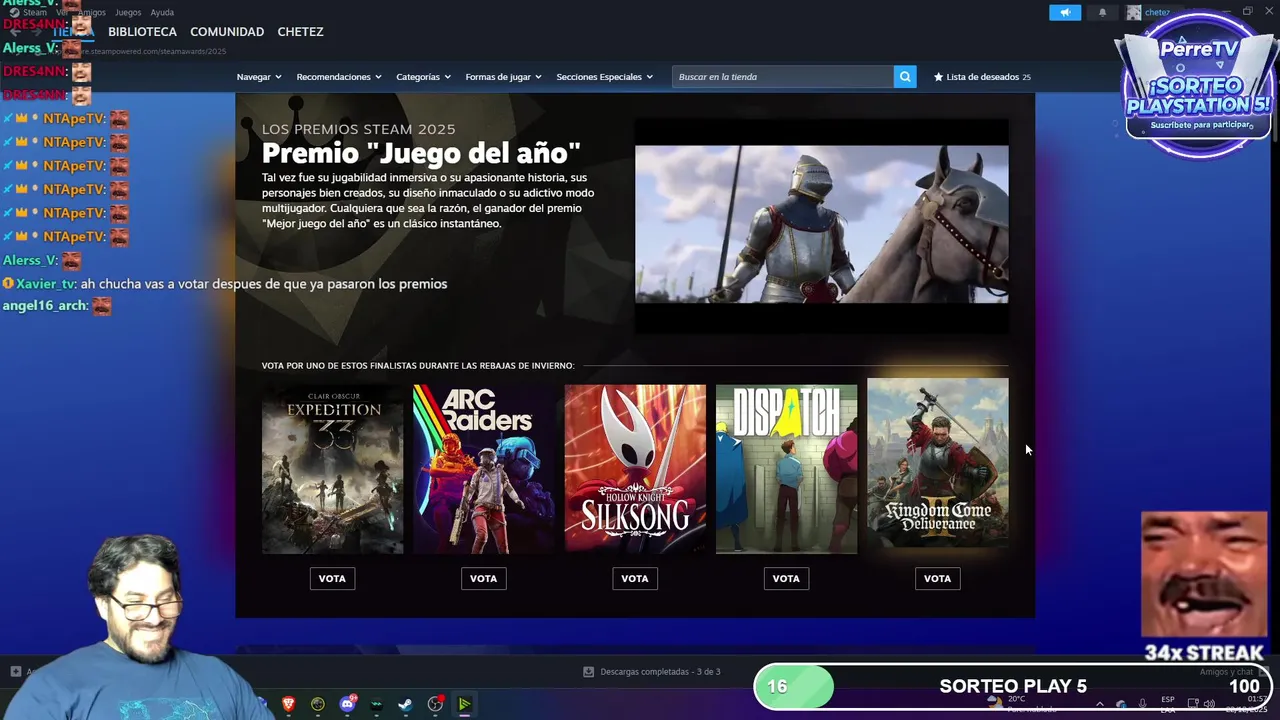1280x720 pixels.
Task: Click the blue announcements megaphone icon
Action: 1065,13
